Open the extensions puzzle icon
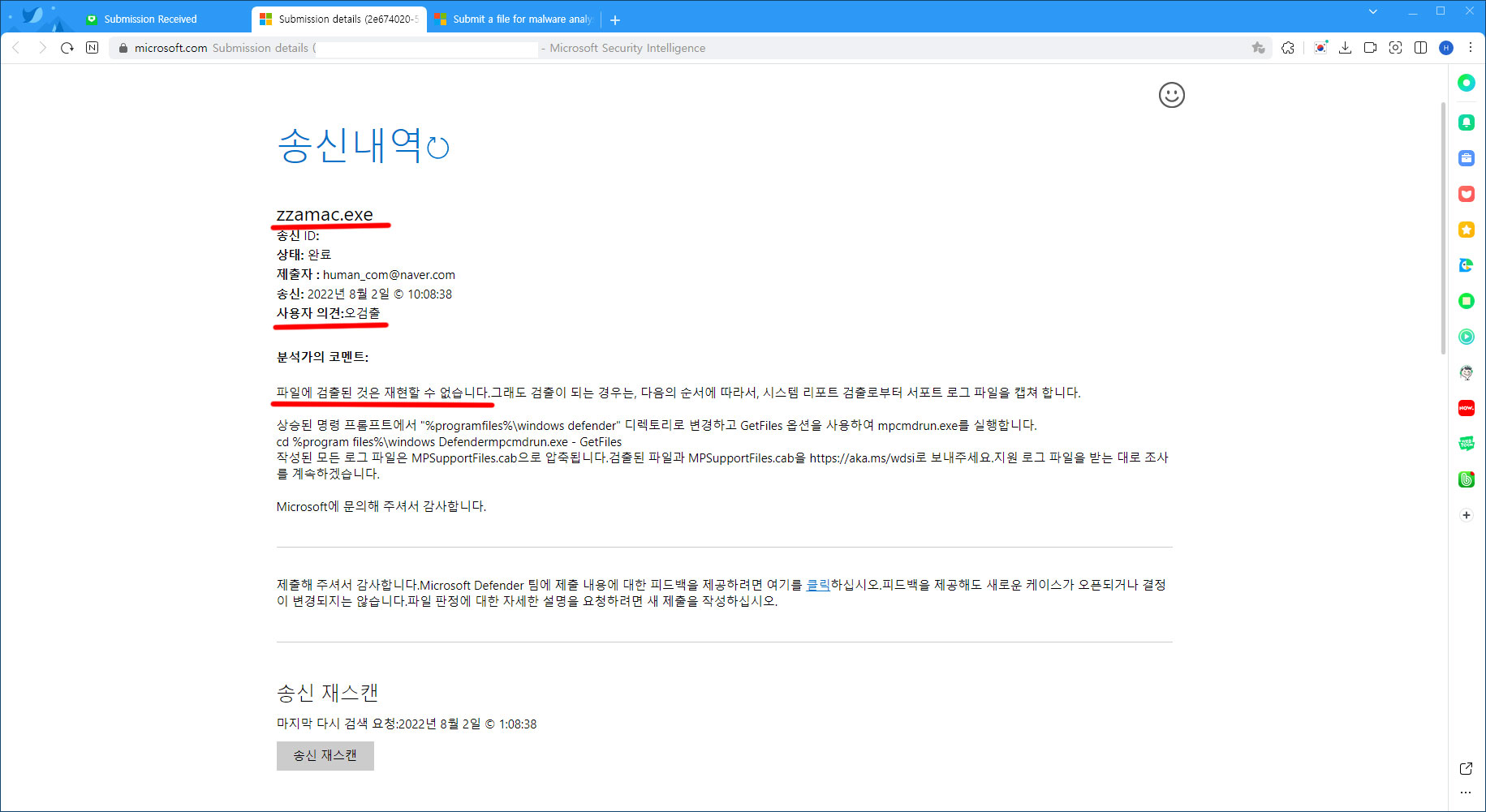1486x812 pixels. (1288, 48)
